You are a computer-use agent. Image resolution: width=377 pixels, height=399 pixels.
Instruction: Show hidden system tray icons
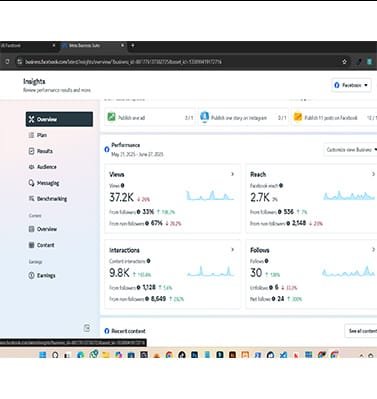pos(361,356)
